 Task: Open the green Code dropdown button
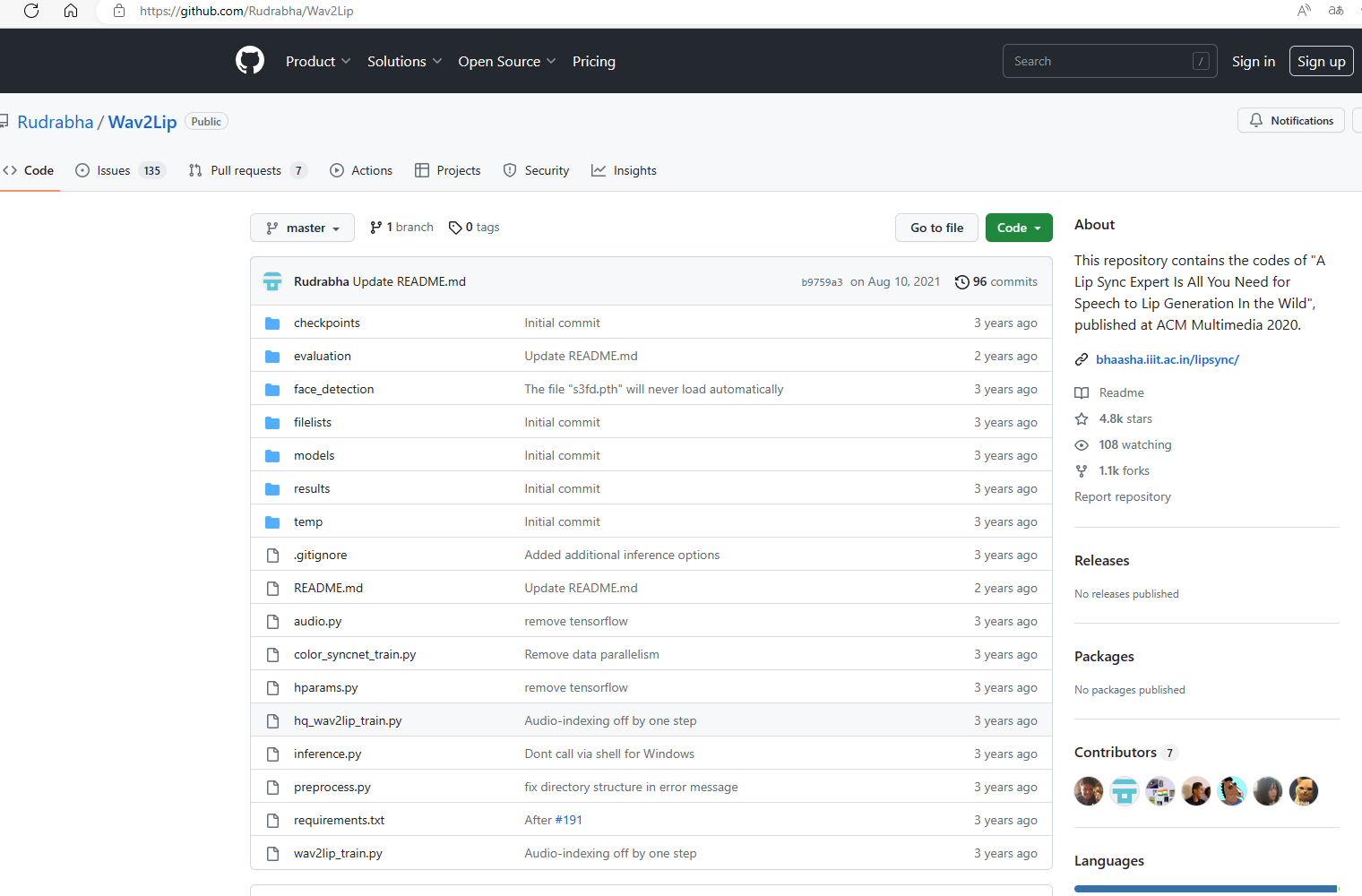(x=1019, y=228)
